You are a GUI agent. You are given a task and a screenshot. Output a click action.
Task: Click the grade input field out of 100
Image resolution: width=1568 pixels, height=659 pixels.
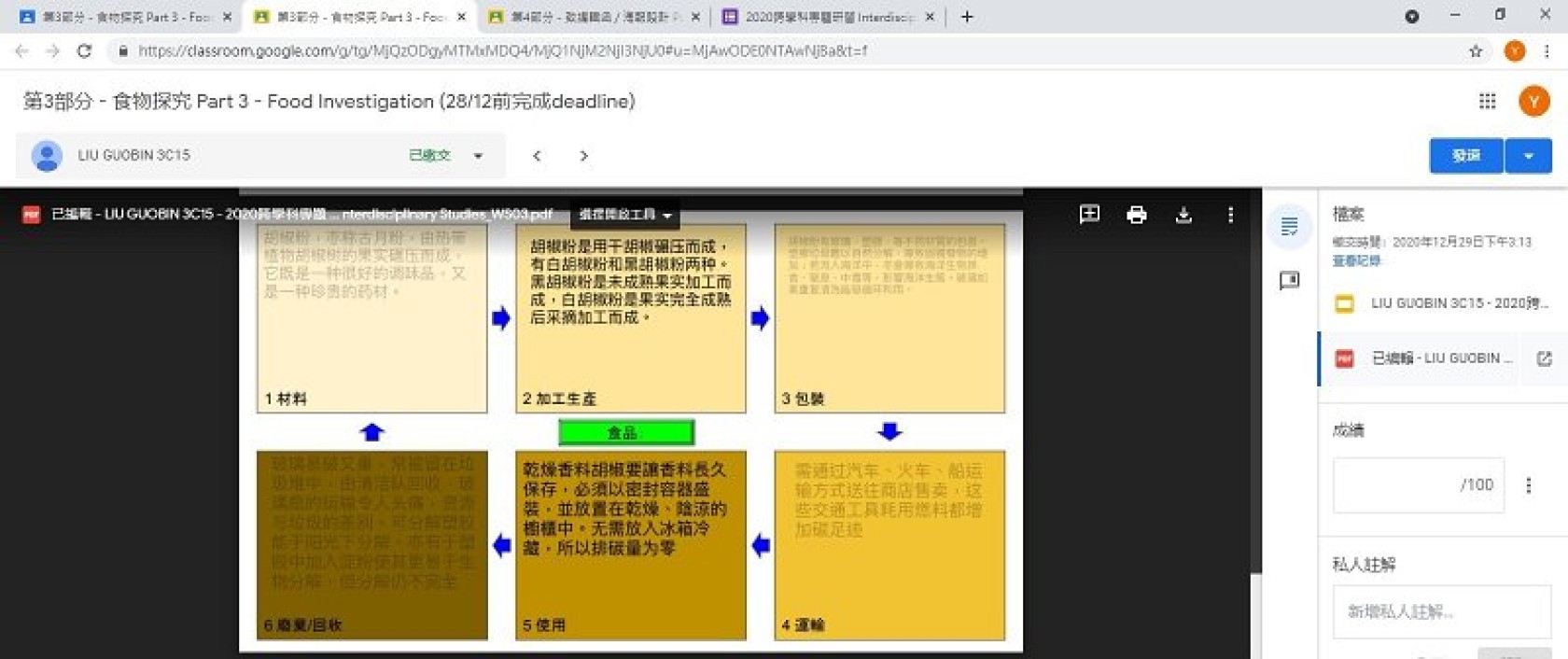[1417, 484]
